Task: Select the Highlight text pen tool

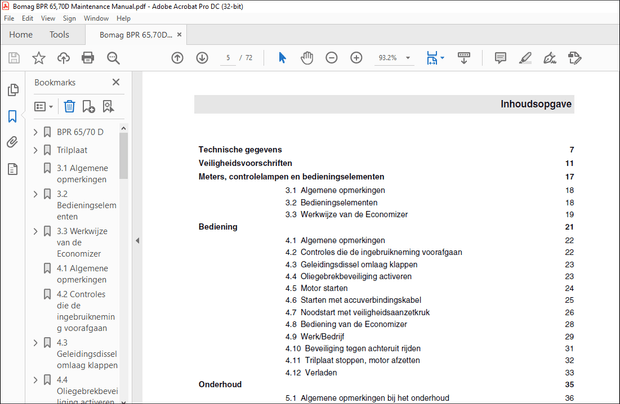Action: pos(525,58)
